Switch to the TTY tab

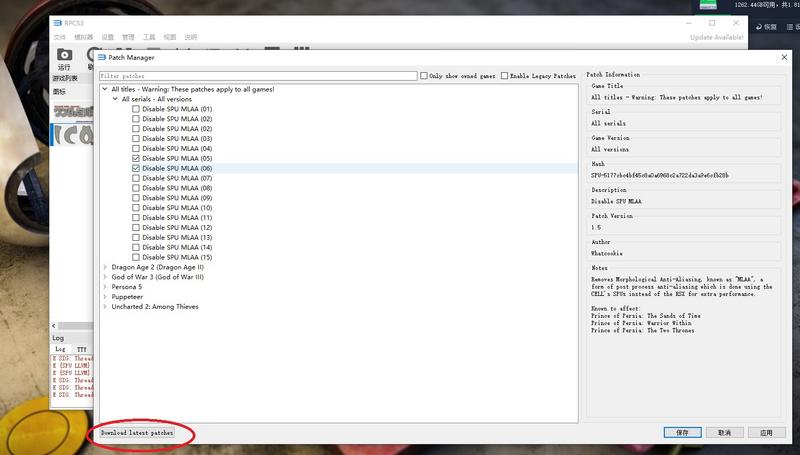tap(82, 349)
